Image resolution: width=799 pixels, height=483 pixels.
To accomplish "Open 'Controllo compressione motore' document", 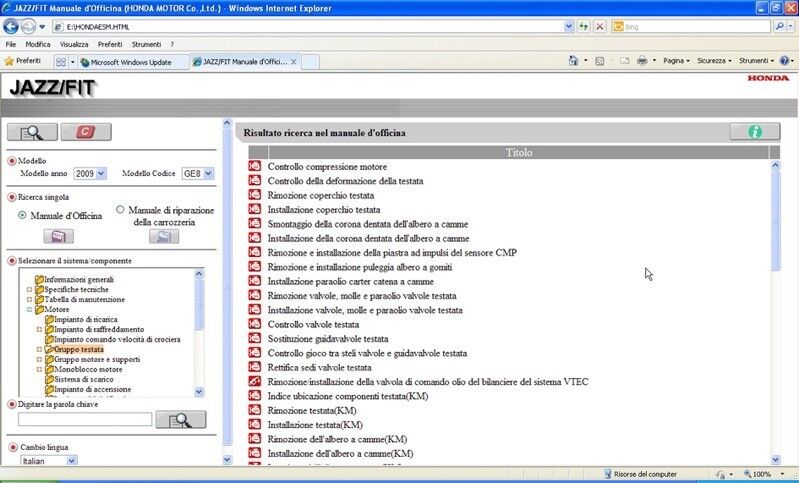I will 327,166.
